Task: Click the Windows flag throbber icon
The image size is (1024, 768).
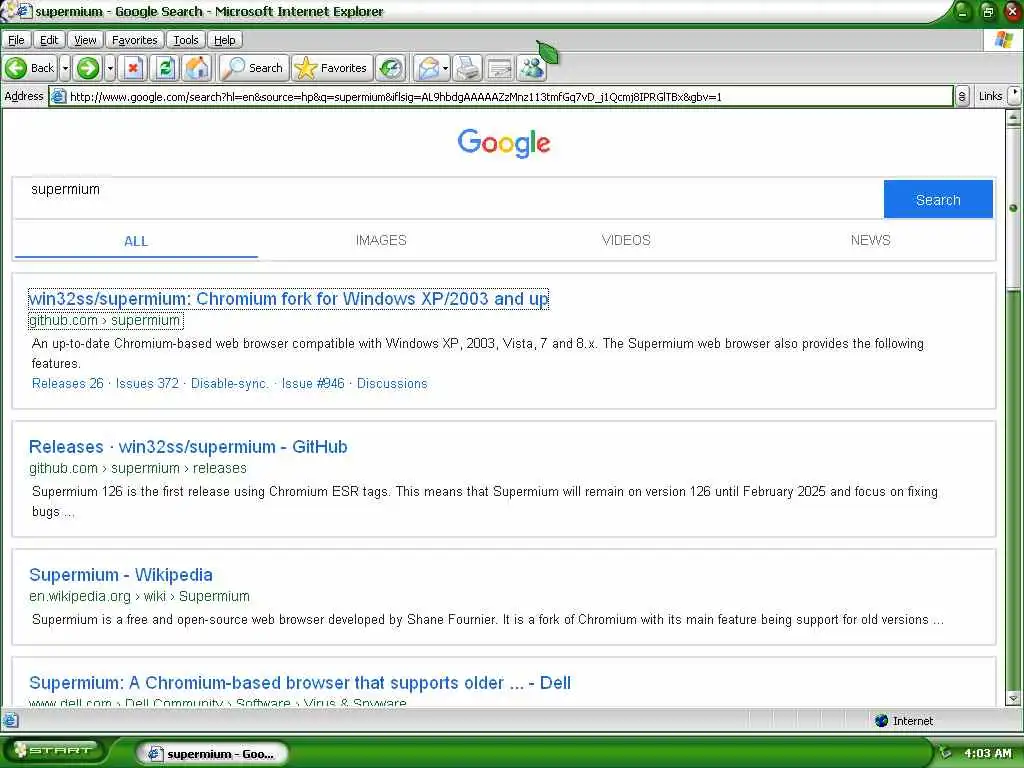Action: click(1004, 39)
